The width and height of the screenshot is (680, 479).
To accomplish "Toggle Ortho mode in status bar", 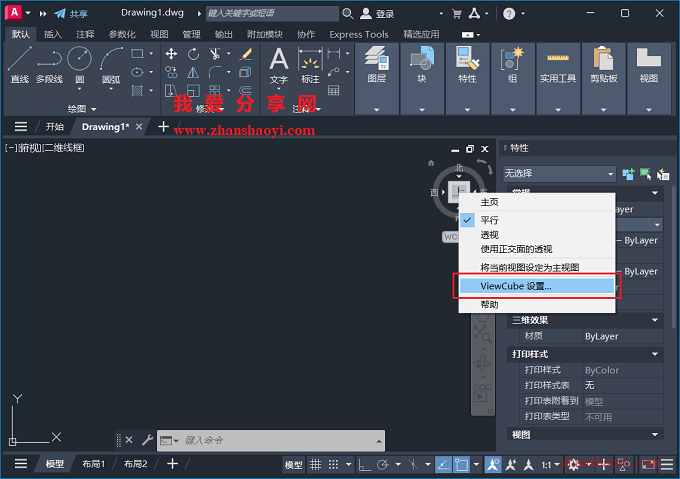I will [364, 465].
